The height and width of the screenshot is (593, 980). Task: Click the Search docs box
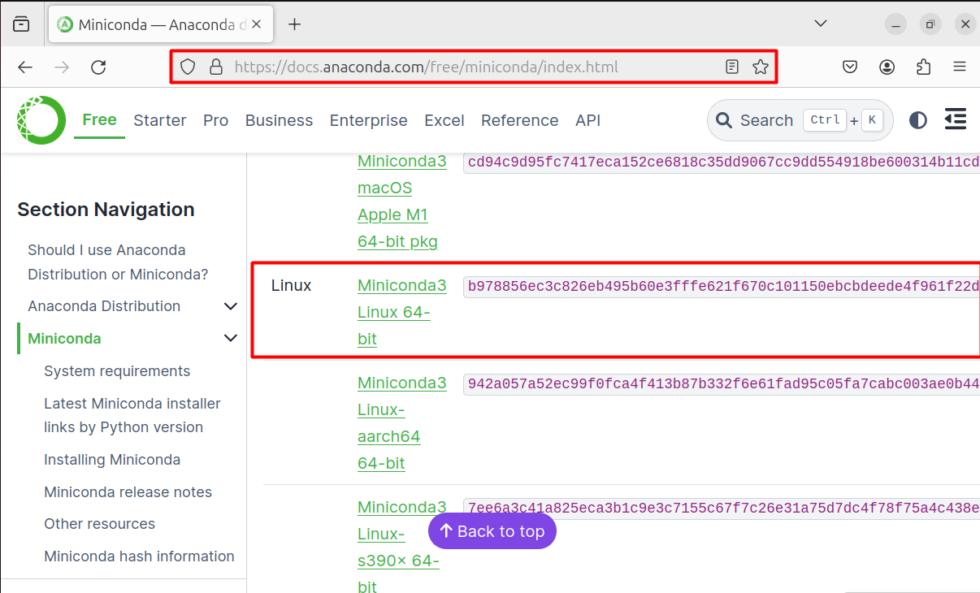click(799, 120)
